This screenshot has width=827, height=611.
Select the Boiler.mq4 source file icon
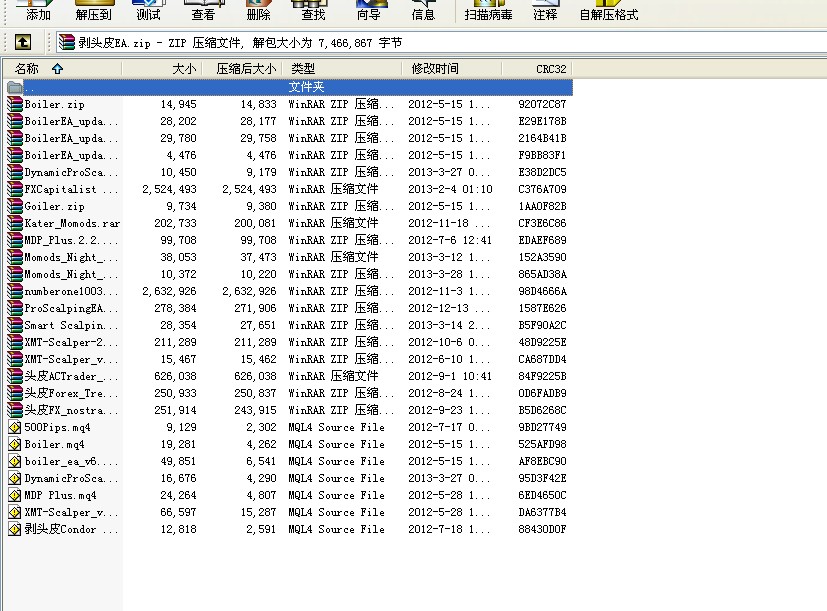tap(15, 444)
